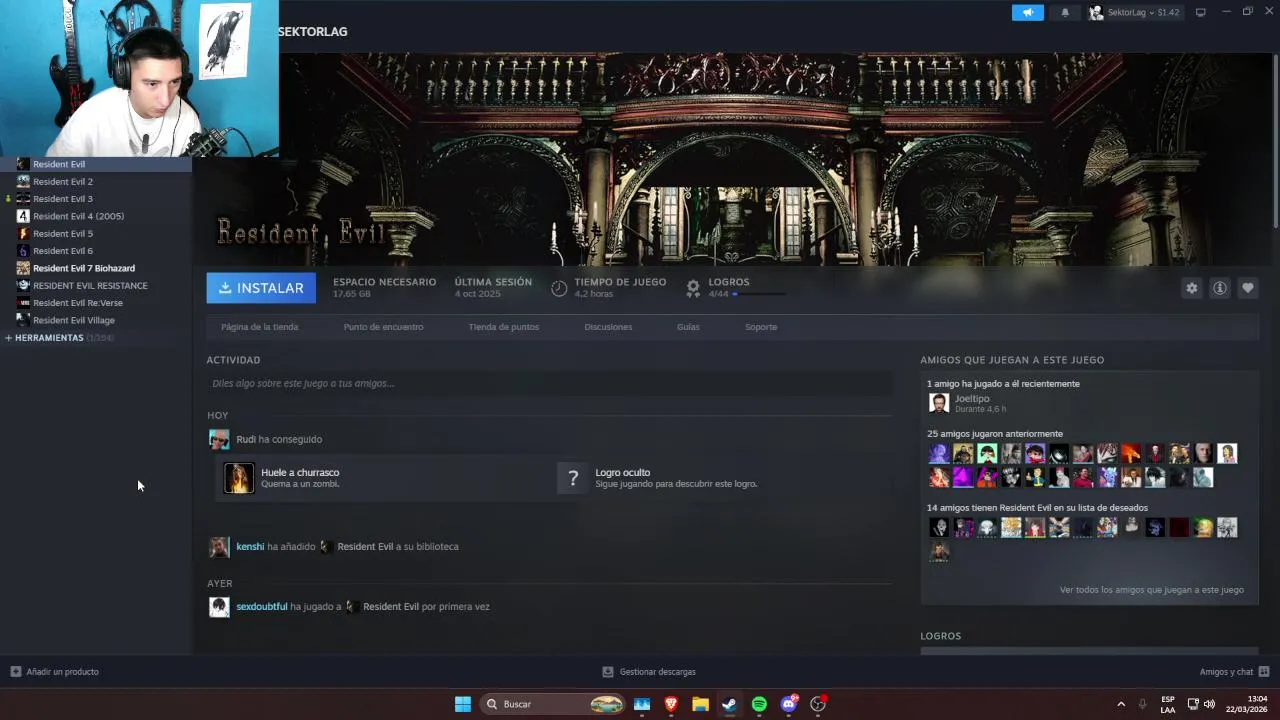Open Discusiones tab

tap(608, 327)
